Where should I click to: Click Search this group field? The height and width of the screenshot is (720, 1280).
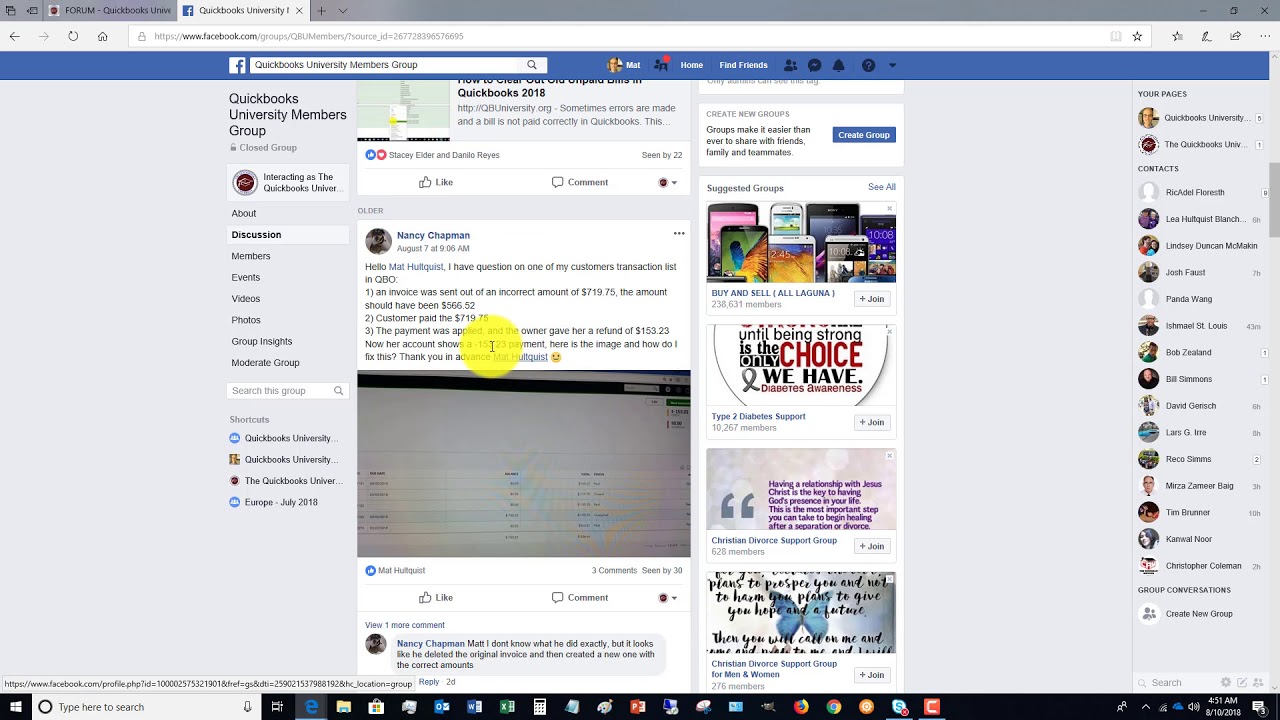tap(288, 391)
